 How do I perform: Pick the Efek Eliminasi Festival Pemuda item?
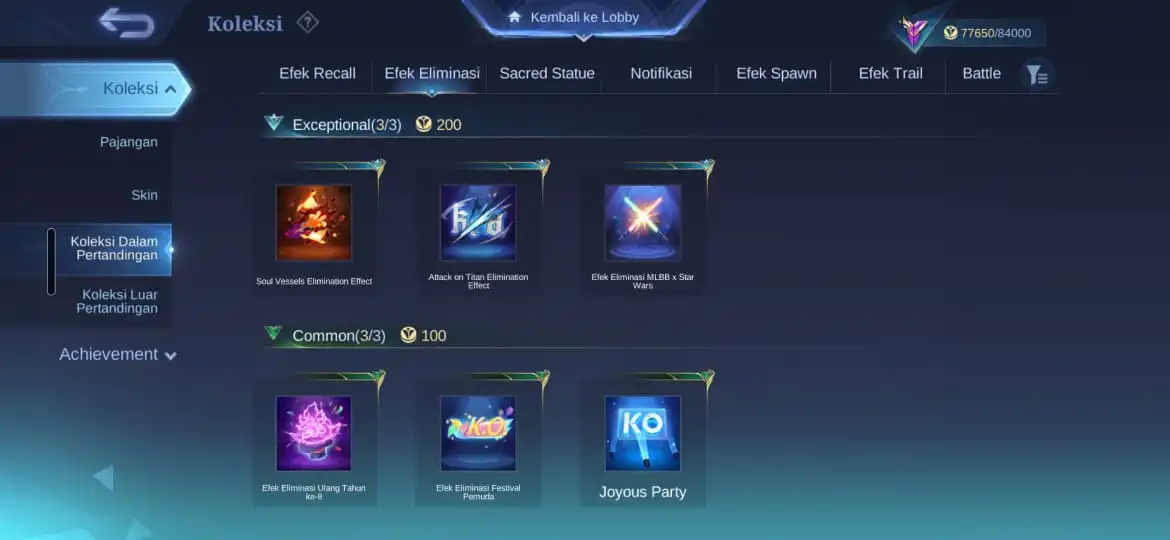point(478,433)
